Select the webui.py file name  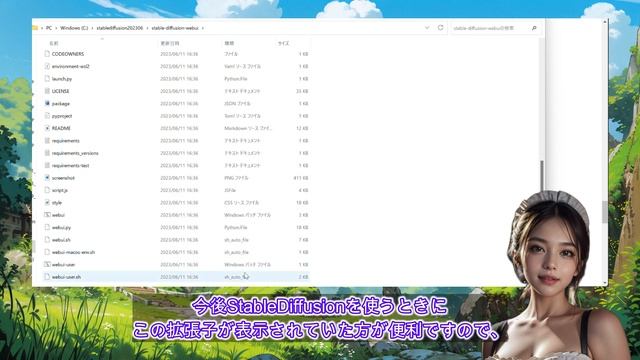click(x=61, y=227)
